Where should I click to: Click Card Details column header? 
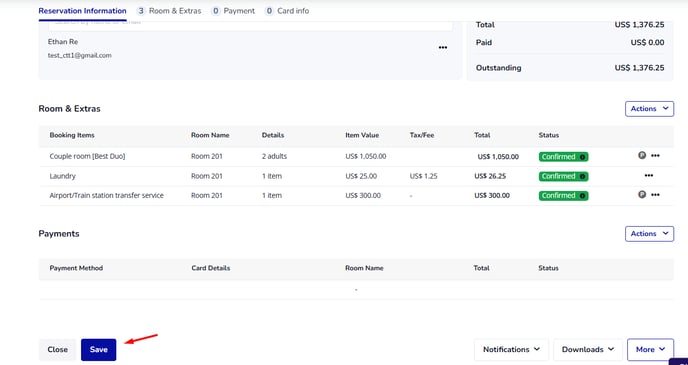pos(211,268)
